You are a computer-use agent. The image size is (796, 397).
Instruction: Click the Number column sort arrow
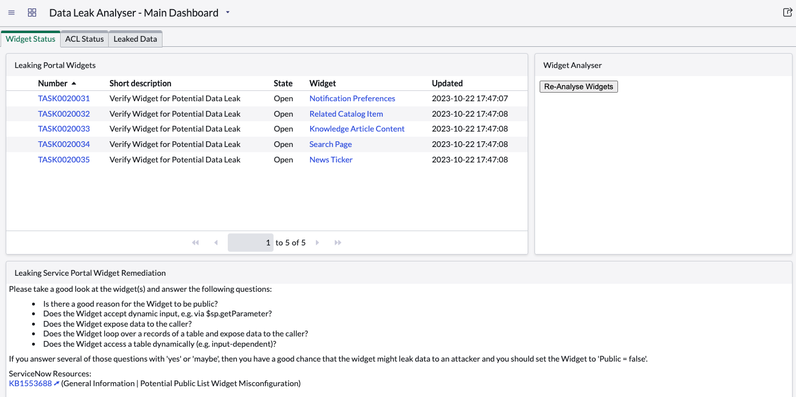(x=74, y=83)
